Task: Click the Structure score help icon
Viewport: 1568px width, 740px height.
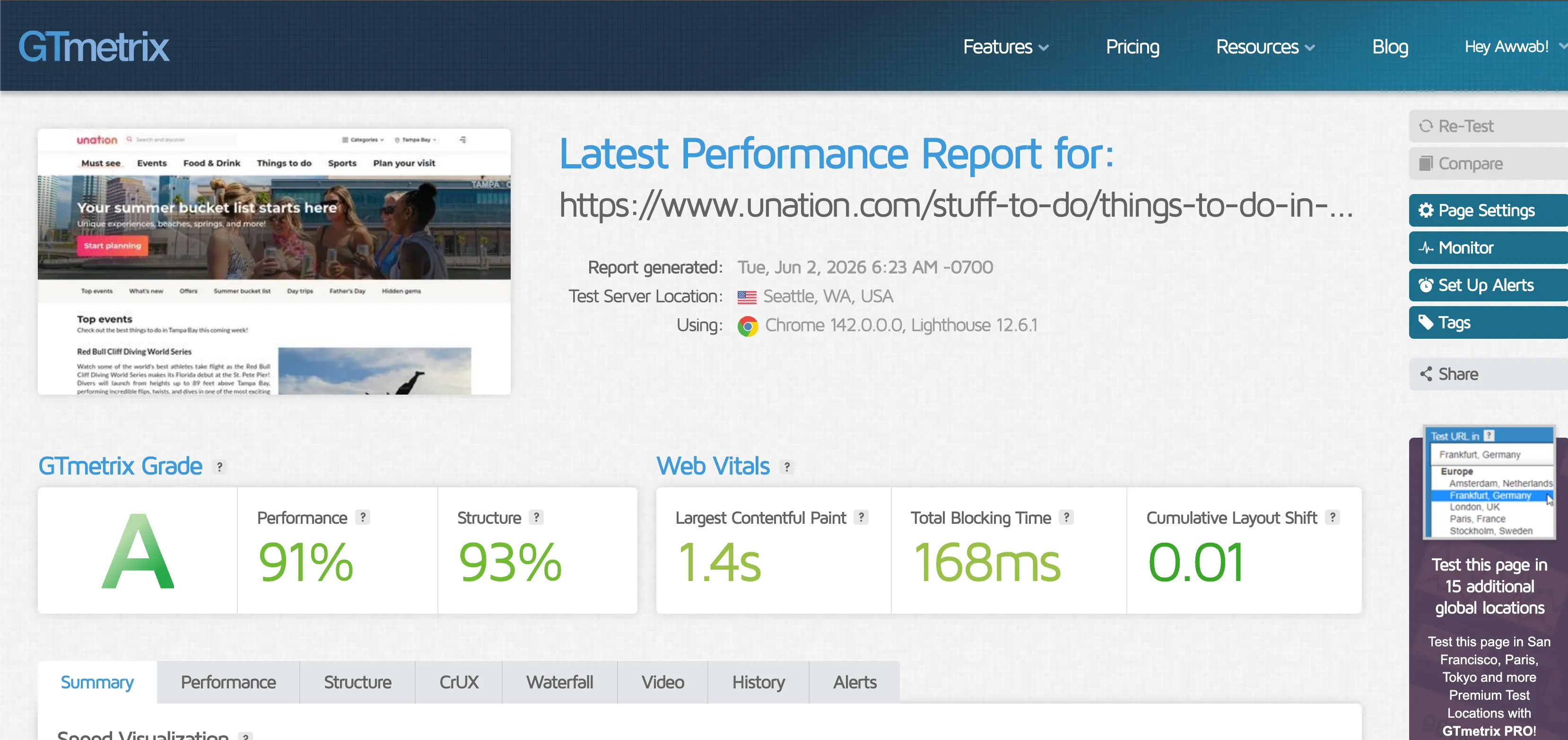Action: pyautogui.click(x=536, y=517)
